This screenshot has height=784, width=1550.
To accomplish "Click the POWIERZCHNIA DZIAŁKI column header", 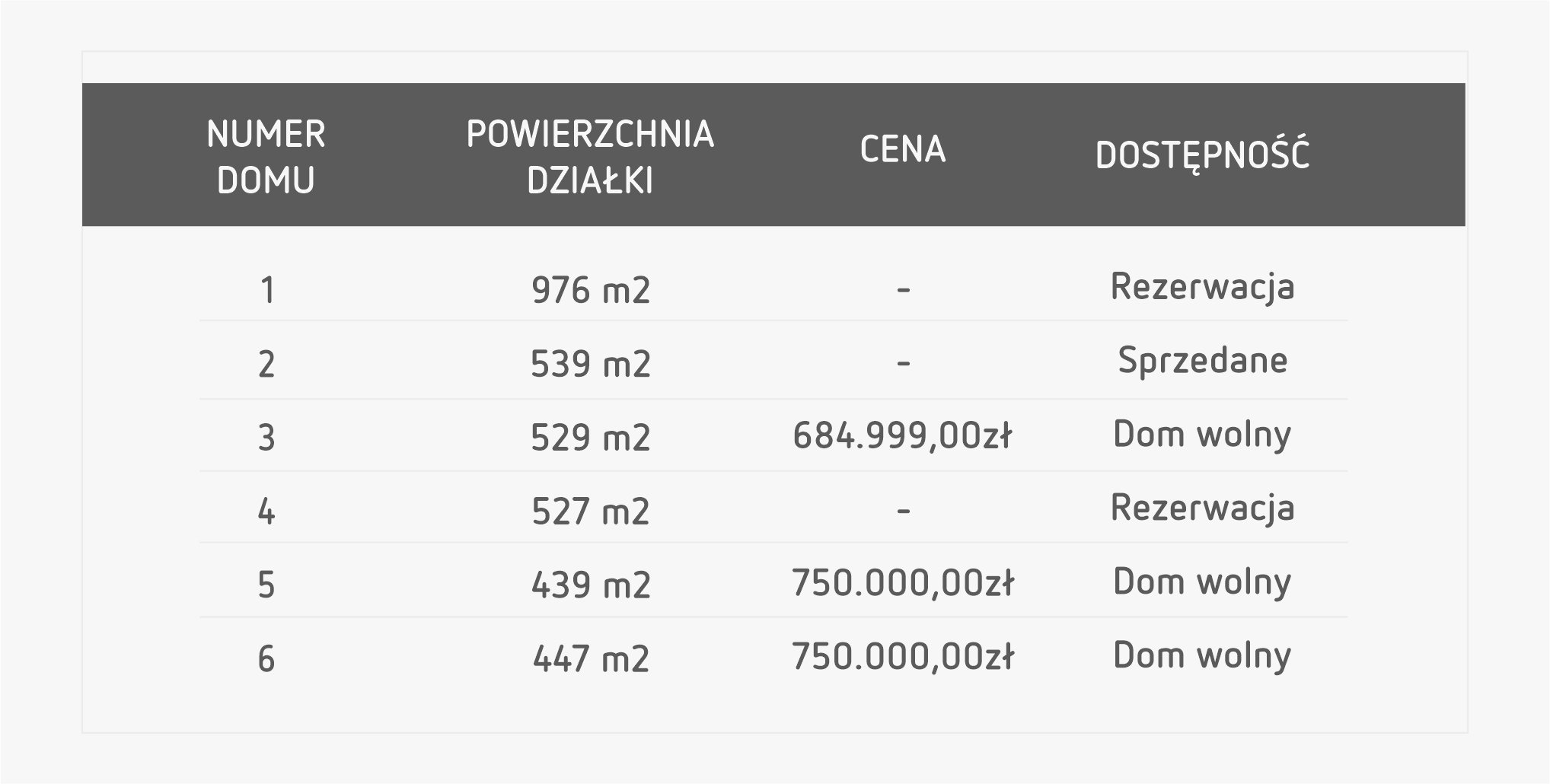I will point(590,157).
